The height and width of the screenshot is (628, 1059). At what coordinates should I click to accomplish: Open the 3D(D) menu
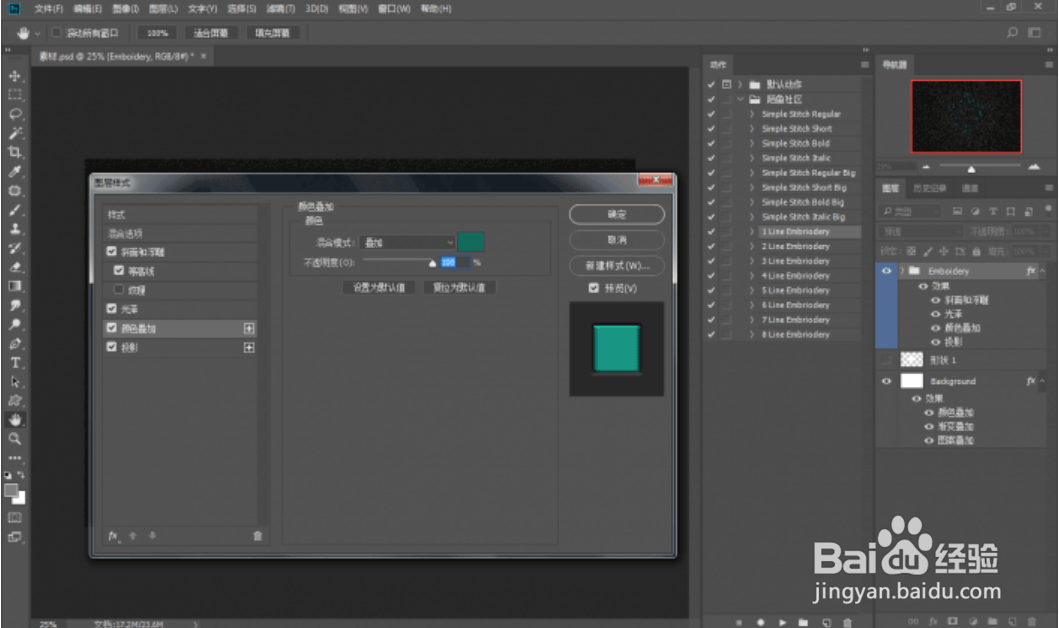316,9
